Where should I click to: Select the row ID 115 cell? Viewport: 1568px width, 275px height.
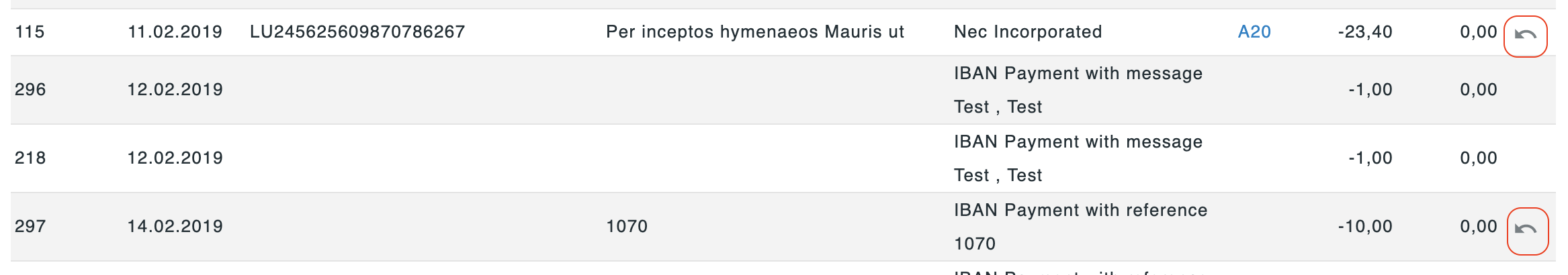pyautogui.click(x=30, y=32)
